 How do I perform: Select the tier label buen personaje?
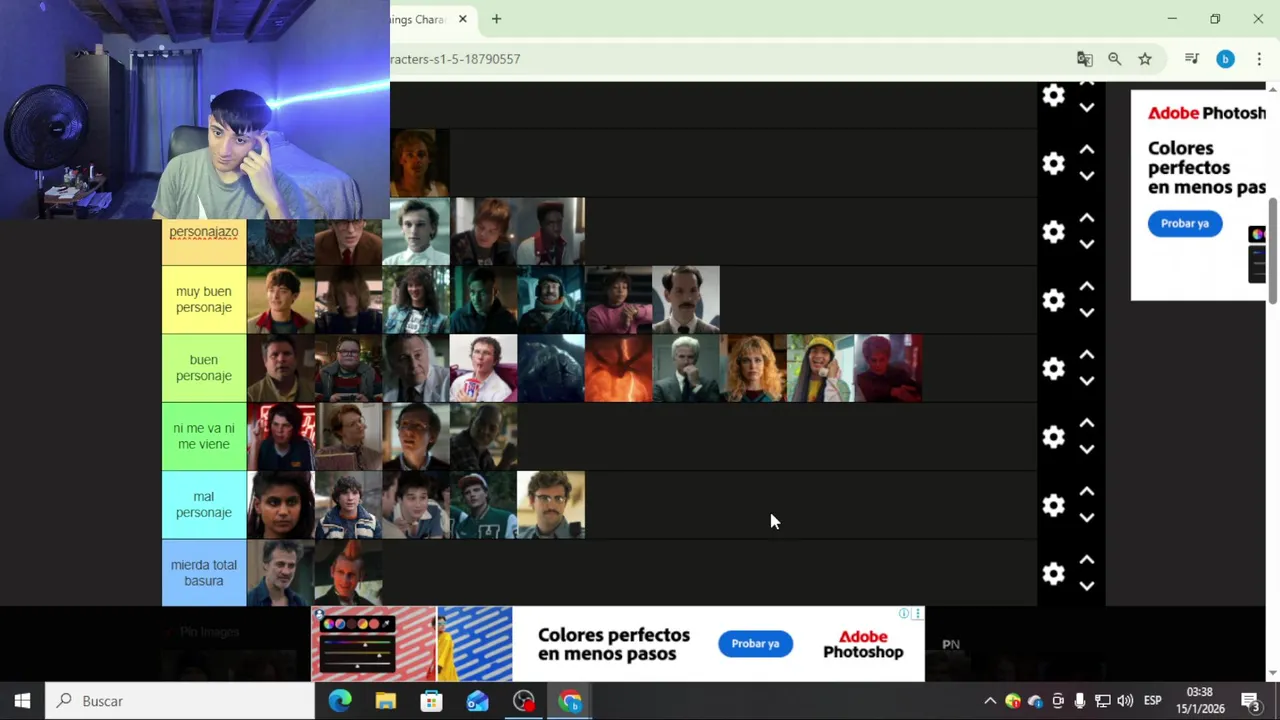(204, 368)
